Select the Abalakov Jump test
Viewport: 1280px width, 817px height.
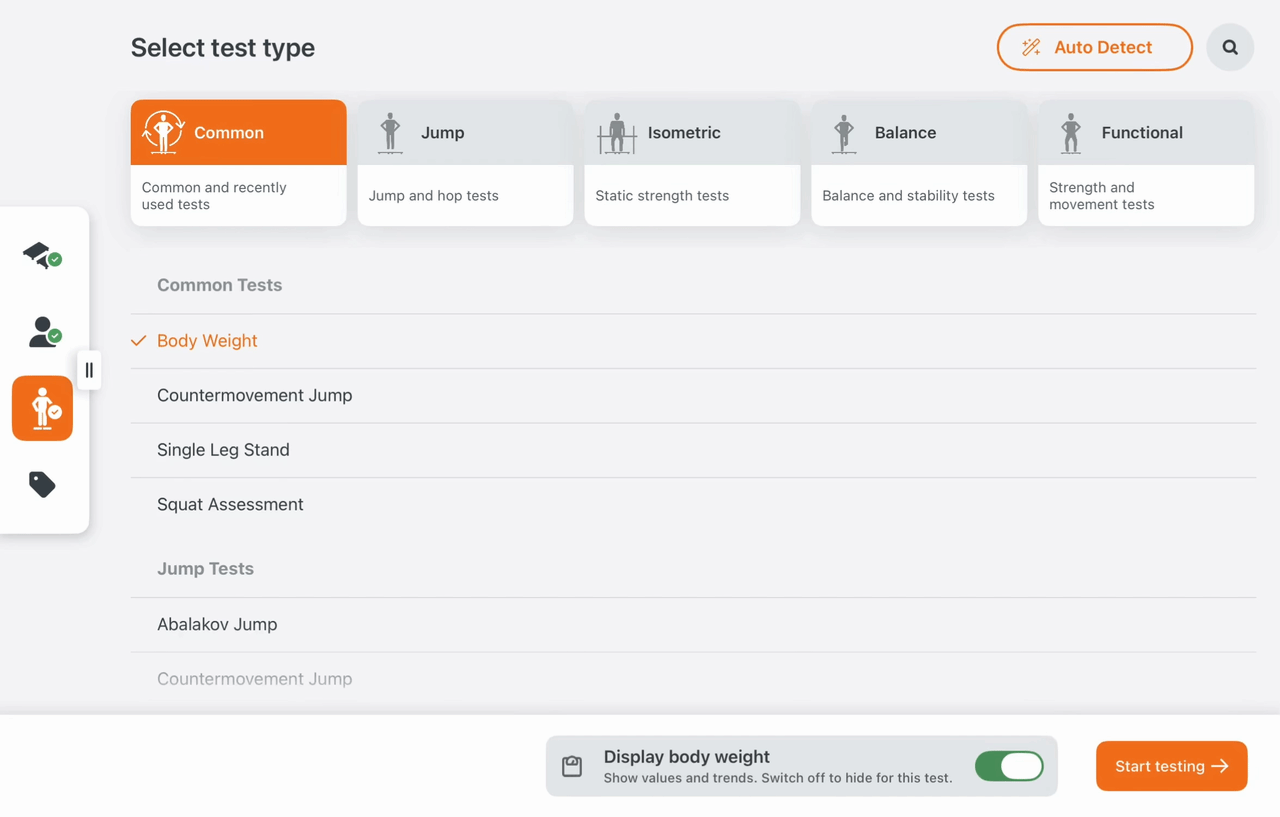pos(693,625)
